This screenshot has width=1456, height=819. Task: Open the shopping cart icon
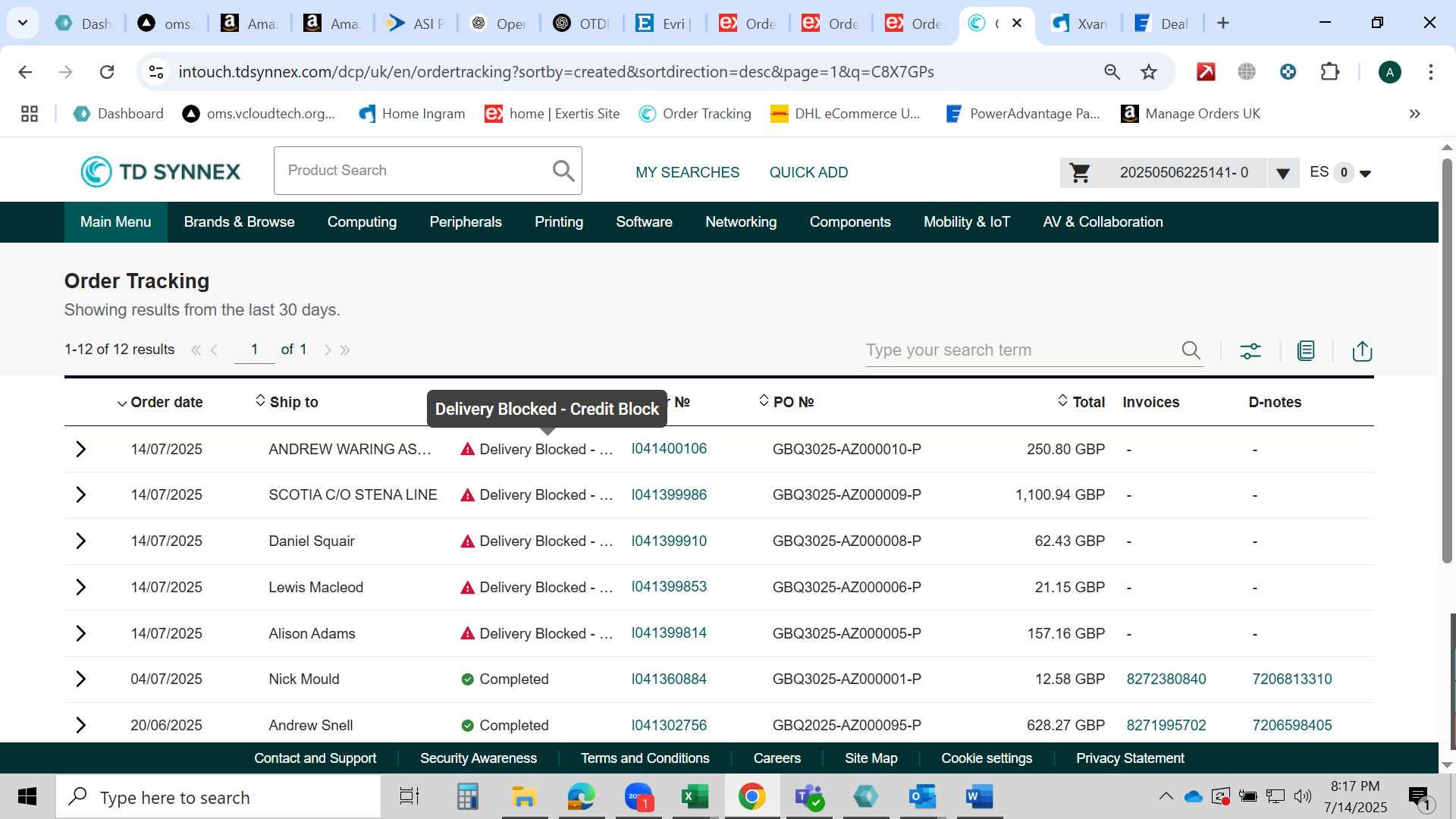coord(1080,173)
